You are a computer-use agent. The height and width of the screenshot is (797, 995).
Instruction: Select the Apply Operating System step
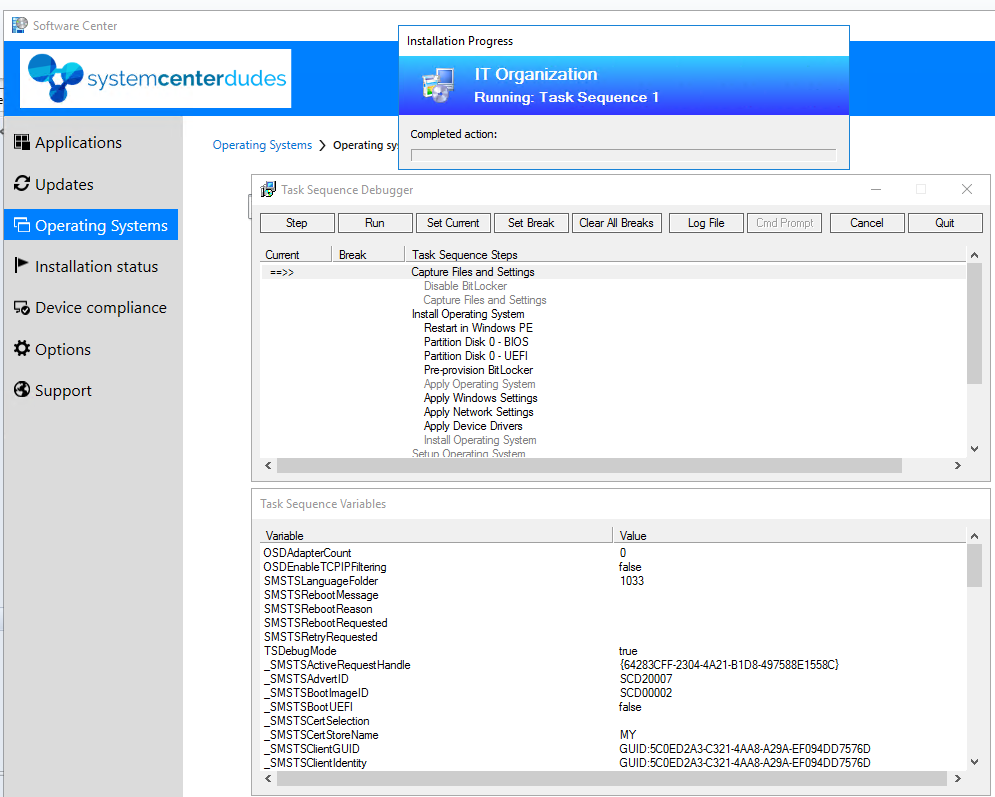[x=479, y=384]
